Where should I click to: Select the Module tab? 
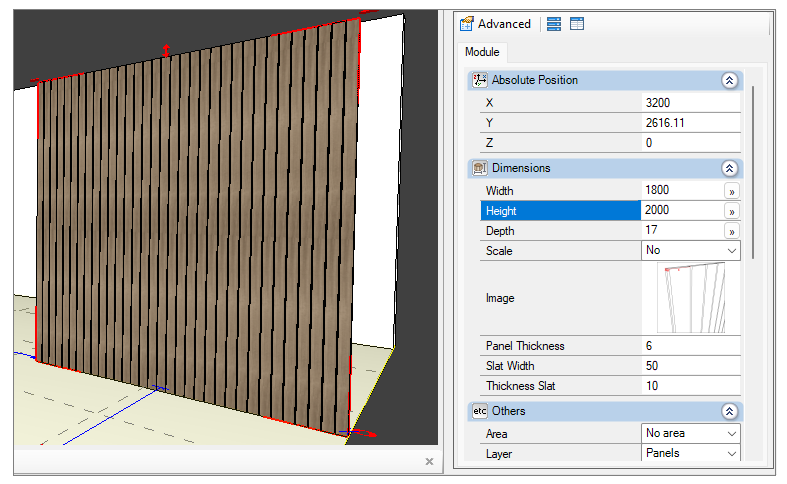pyautogui.click(x=482, y=52)
